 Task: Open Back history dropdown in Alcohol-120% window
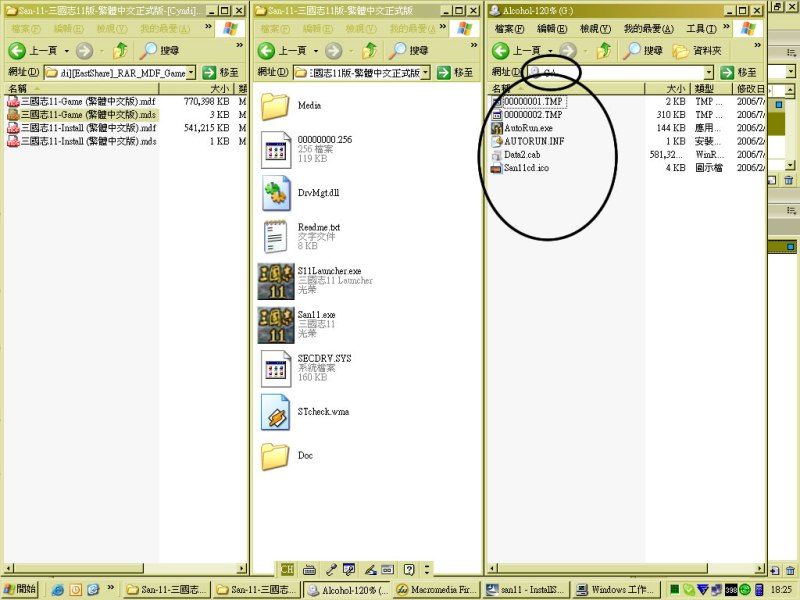(x=550, y=51)
